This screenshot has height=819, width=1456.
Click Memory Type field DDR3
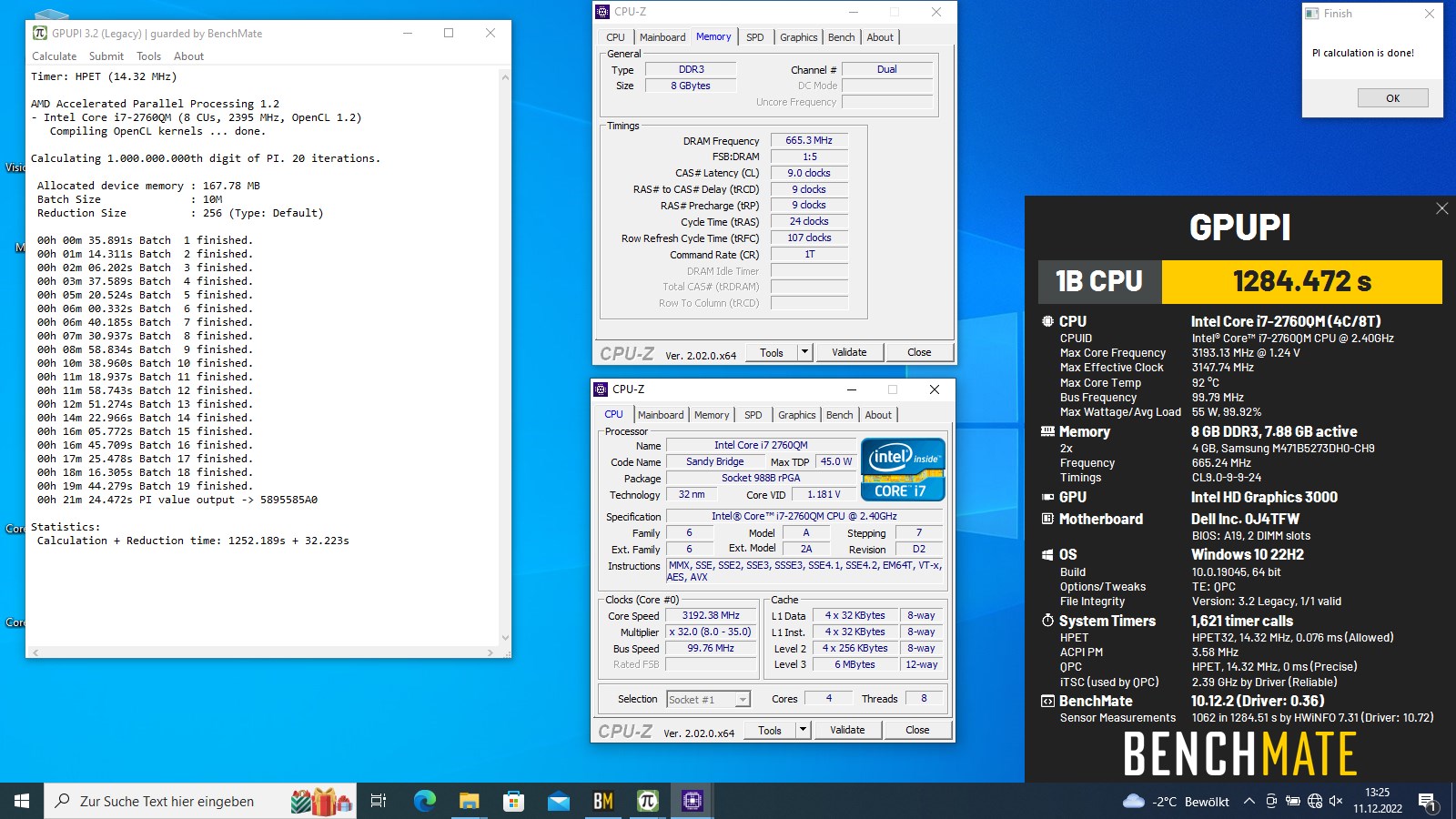691,69
